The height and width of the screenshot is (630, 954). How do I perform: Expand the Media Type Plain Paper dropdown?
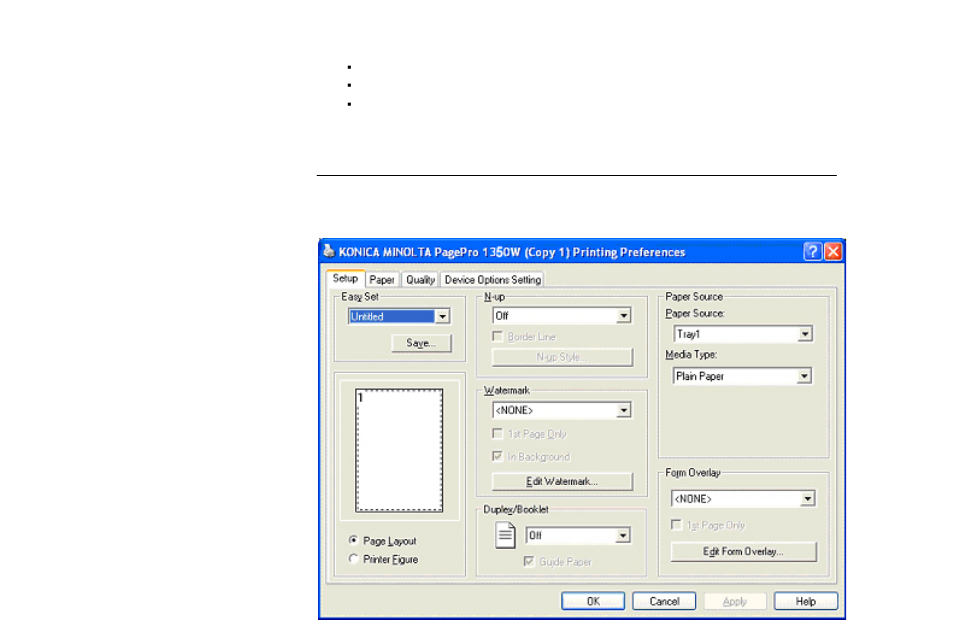(x=804, y=376)
